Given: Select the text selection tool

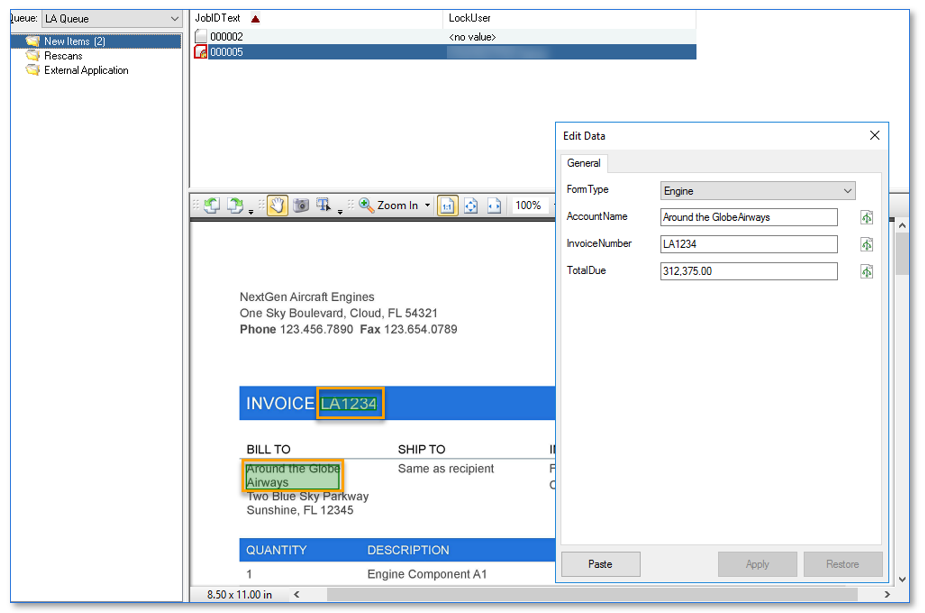Looking at the screenshot, I should pos(323,205).
